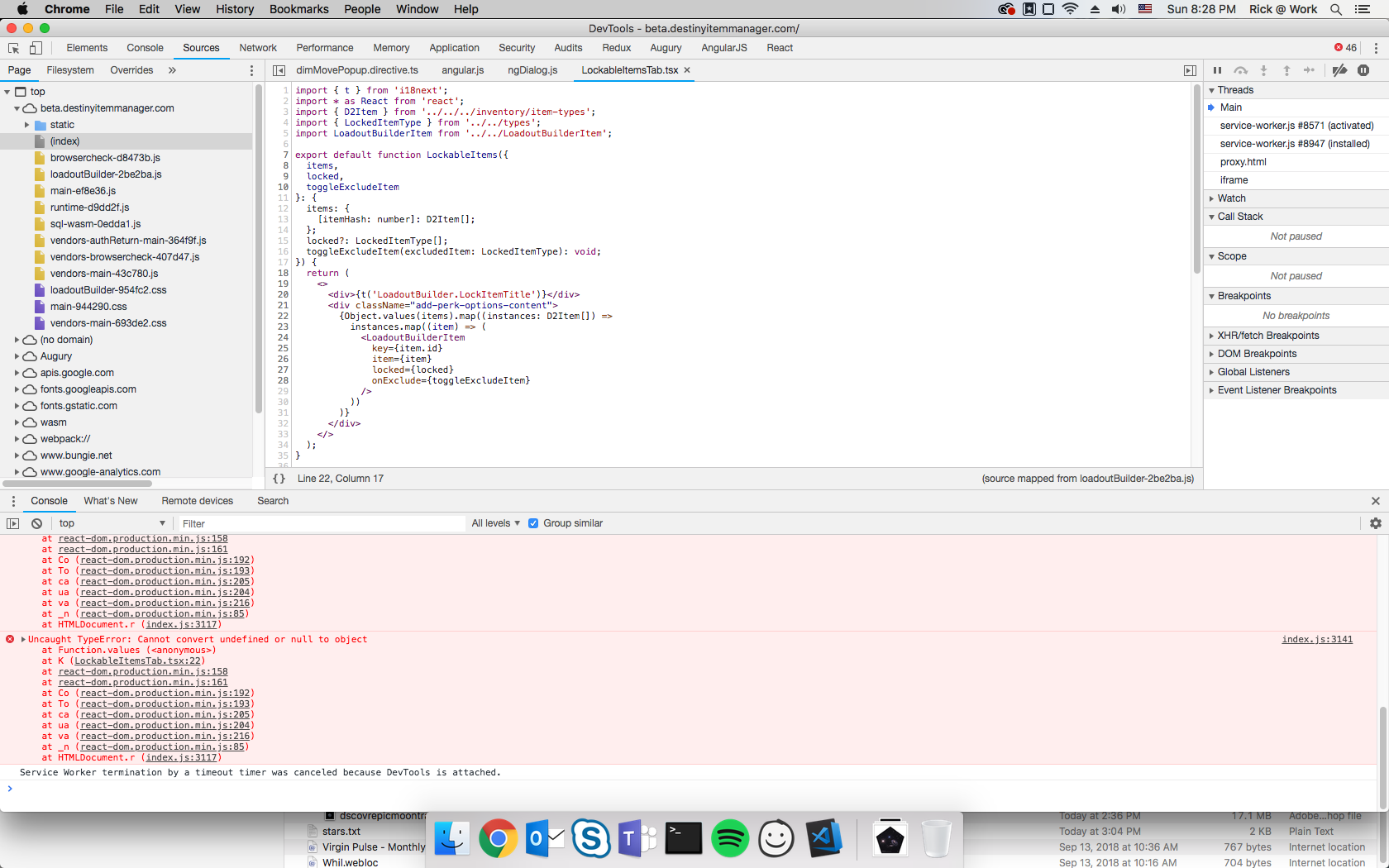Uncheck the Group similar checkbox
The image size is (1389, 868).
[x=533, y=523]
